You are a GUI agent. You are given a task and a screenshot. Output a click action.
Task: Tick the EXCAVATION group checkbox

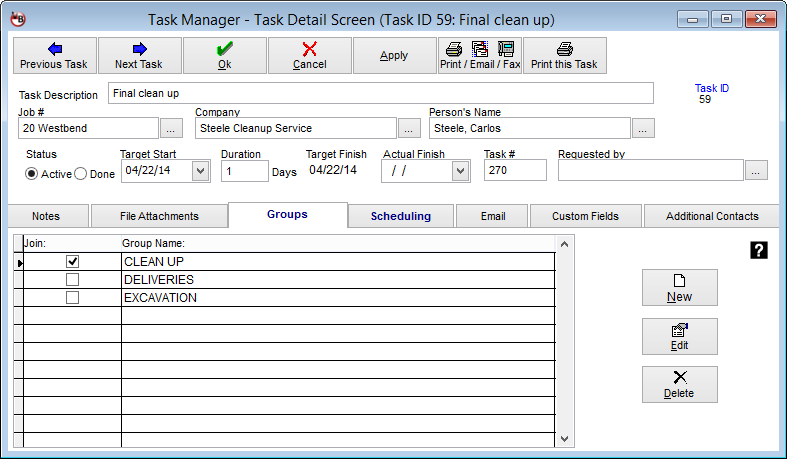pos(72,297)
